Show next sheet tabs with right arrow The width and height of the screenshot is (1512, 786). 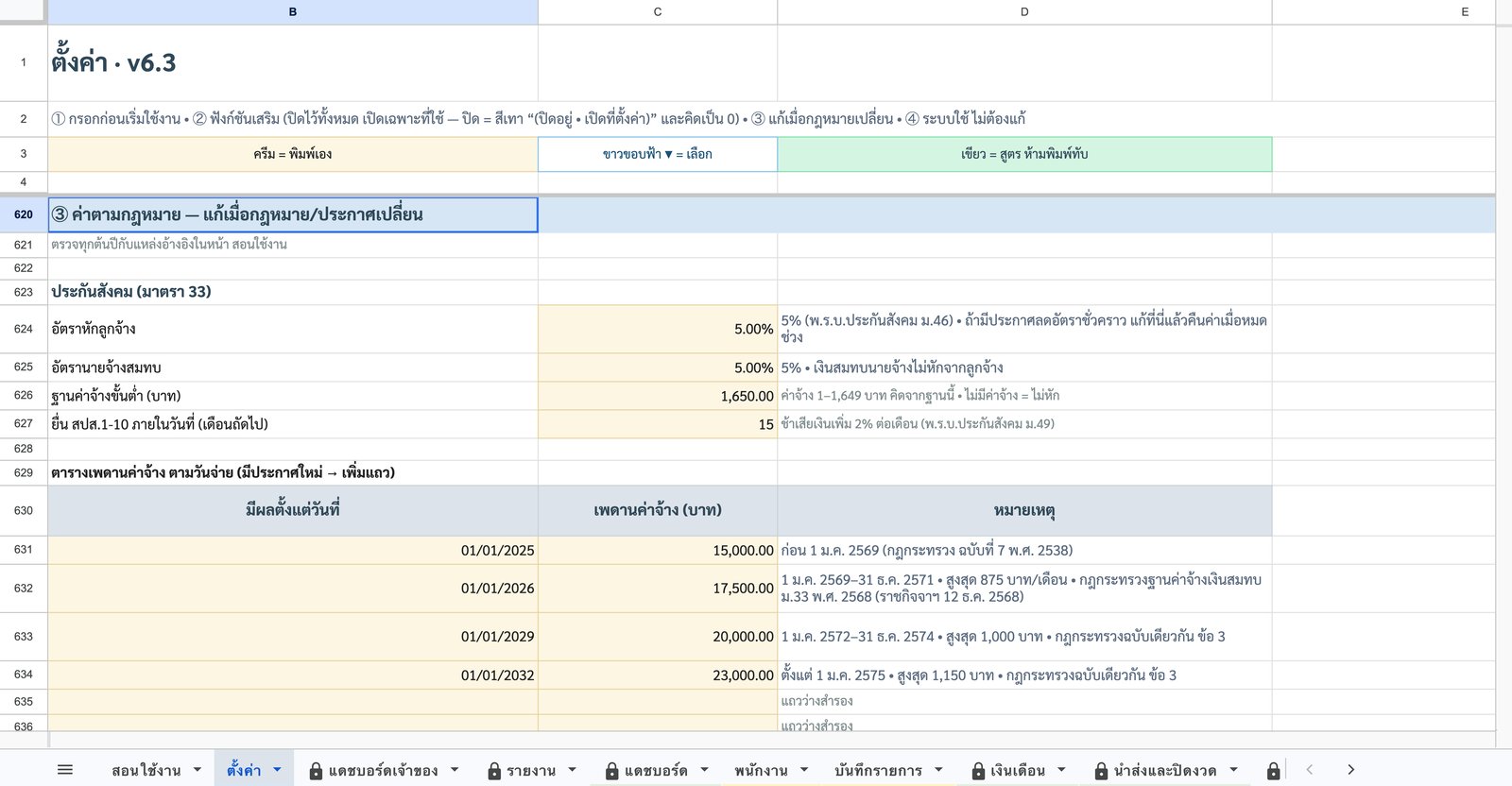(1350, 770)
